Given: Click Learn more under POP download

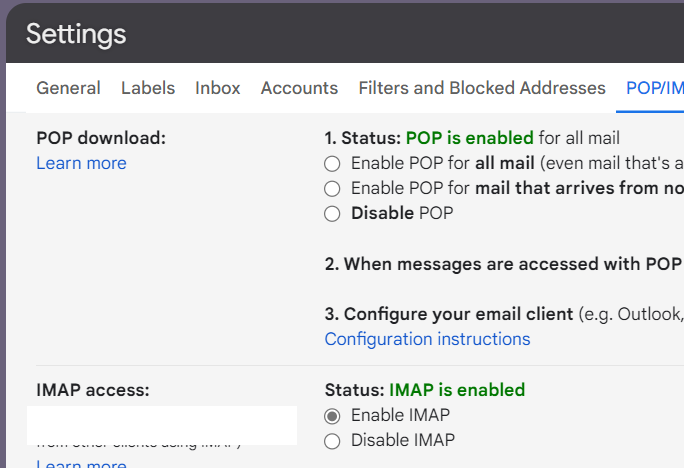Looking at the screenshot, I should (81, 163).
